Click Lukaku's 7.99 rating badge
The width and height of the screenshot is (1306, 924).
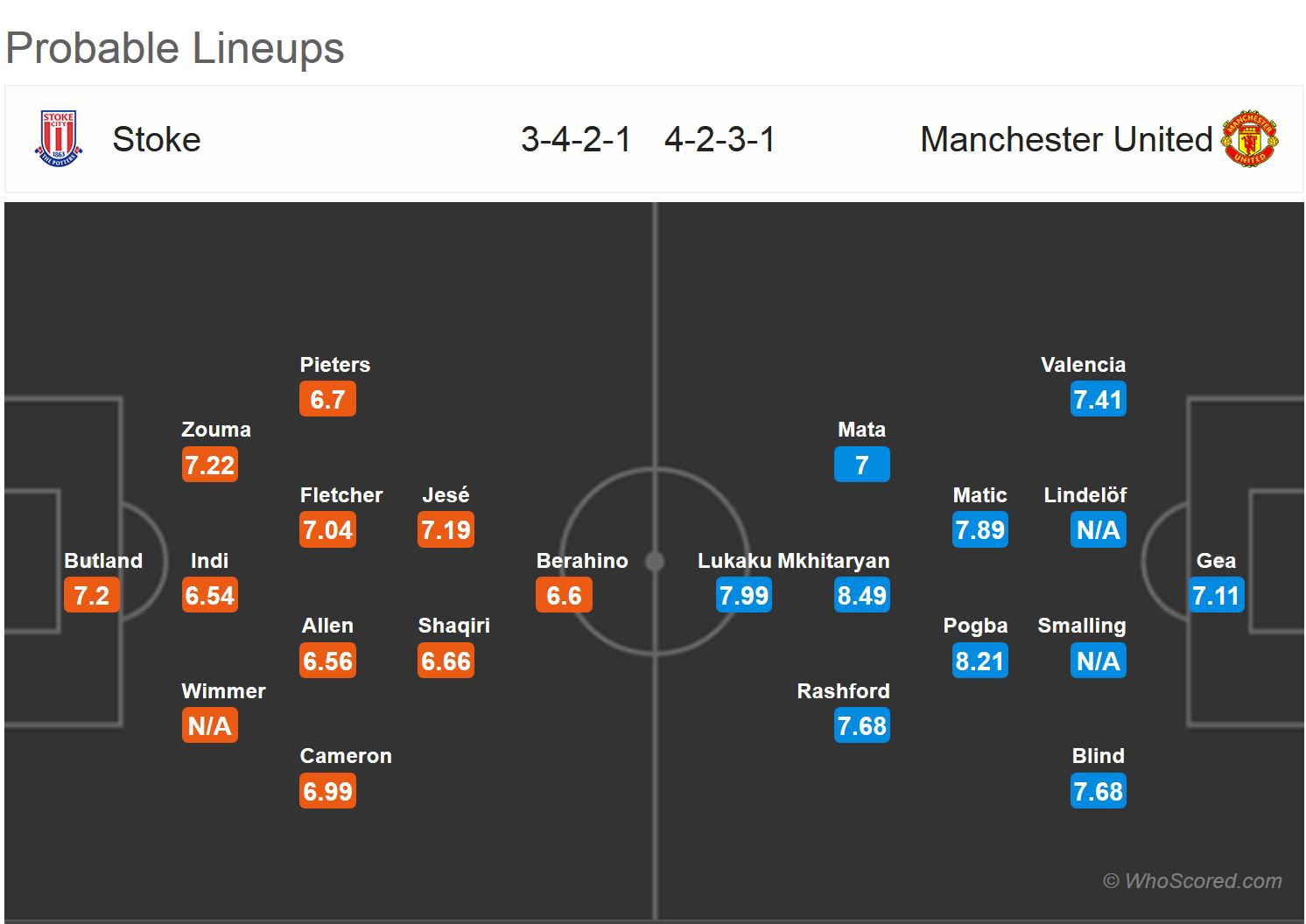point(744,596)
